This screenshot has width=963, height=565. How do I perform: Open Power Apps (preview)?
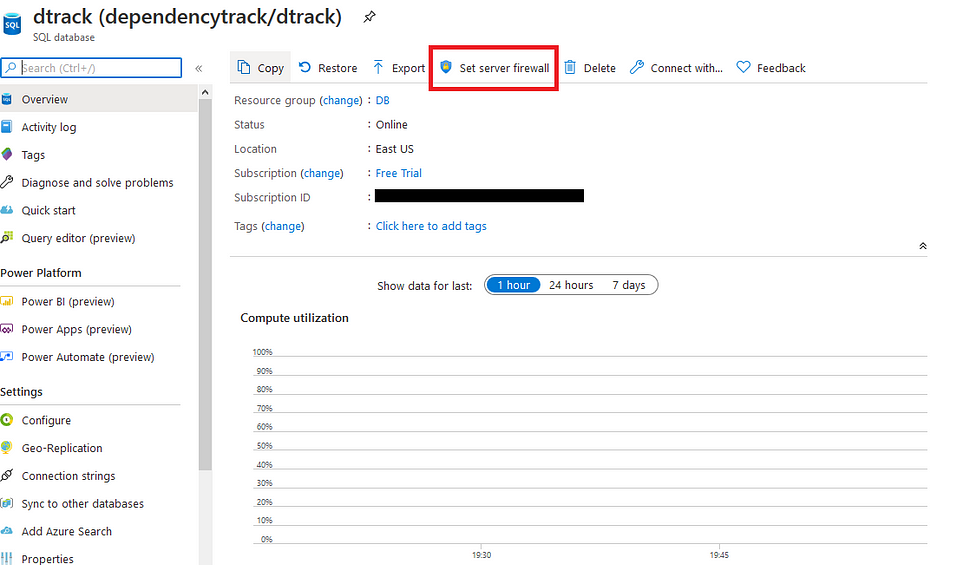pos(76,329)
